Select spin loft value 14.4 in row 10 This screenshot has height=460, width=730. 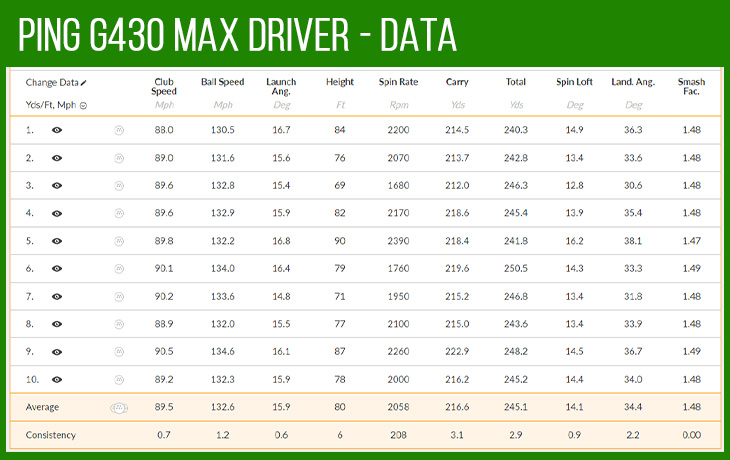tap(575, 379)
